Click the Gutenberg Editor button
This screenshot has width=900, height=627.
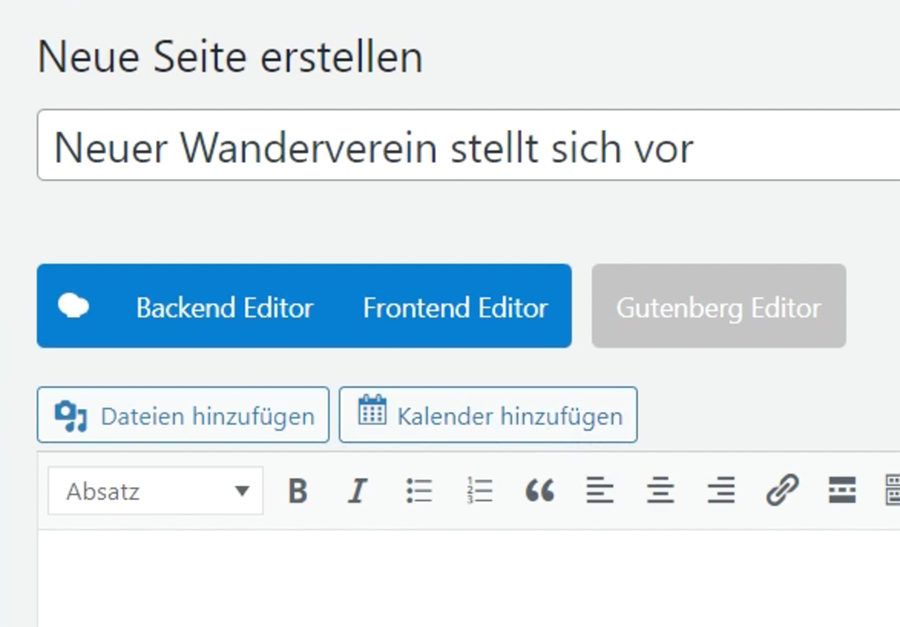[x=718, y=307]
